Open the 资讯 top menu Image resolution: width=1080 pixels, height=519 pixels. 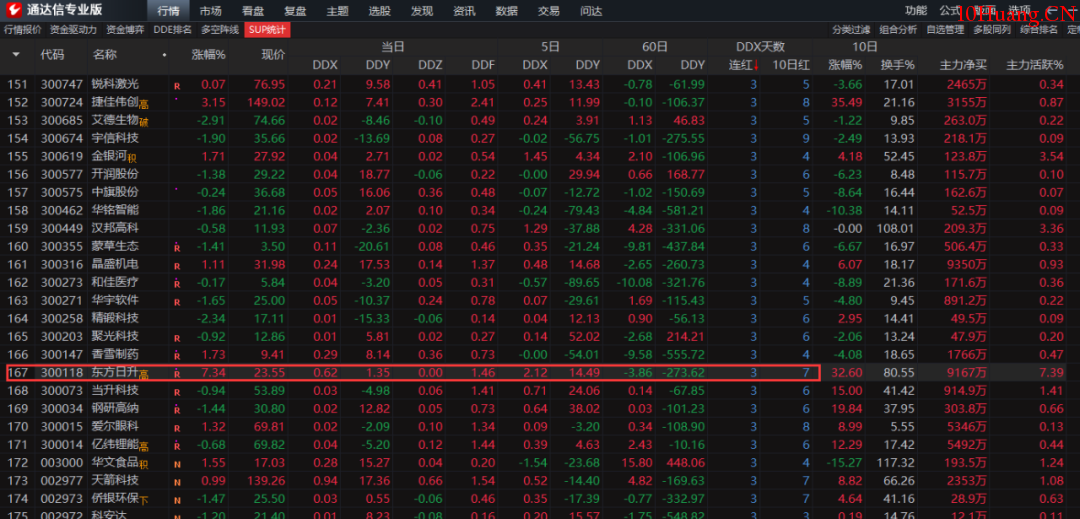click(464, 11)
